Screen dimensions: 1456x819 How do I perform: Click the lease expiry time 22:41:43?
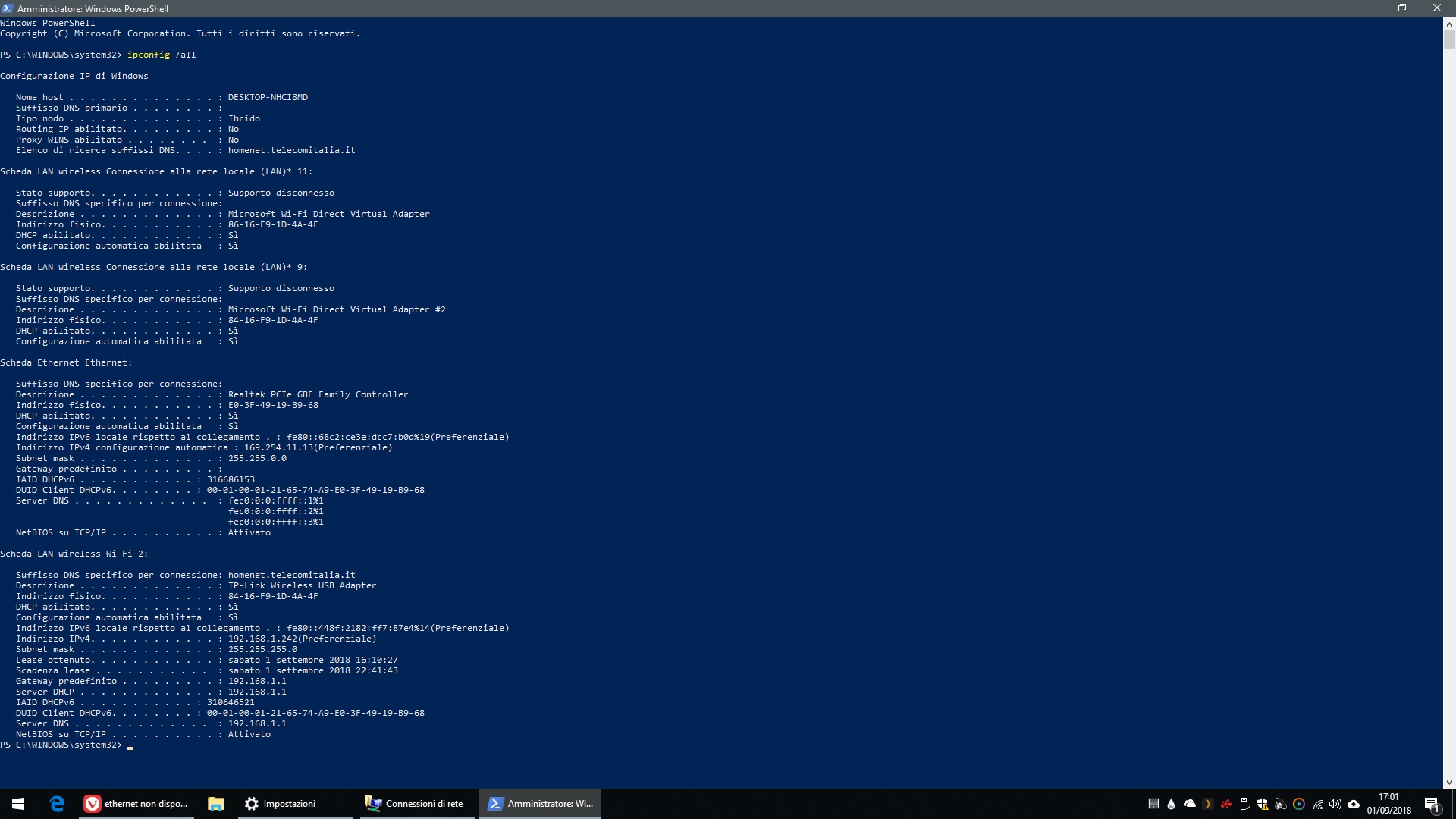(377, 670)
